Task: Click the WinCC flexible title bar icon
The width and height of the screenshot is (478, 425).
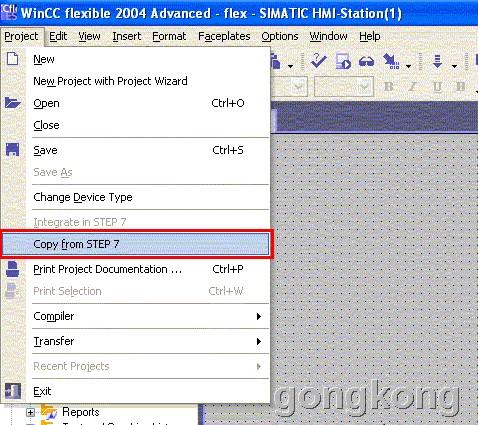Action: [9, 12]
